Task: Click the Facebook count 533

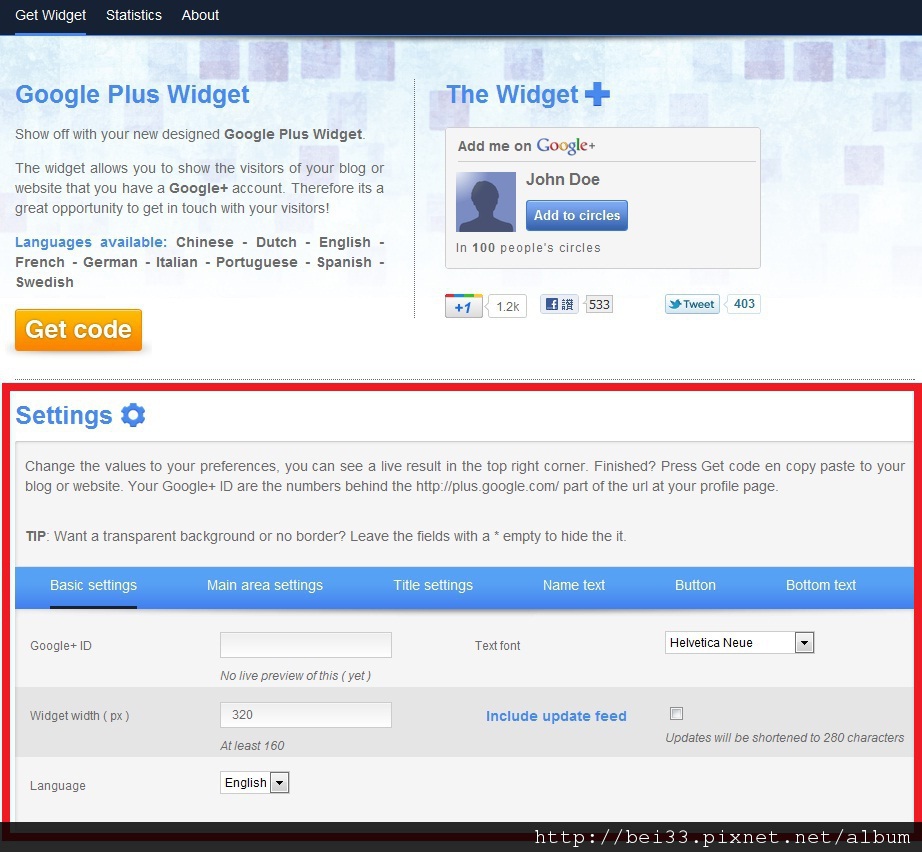Action: 599,304
